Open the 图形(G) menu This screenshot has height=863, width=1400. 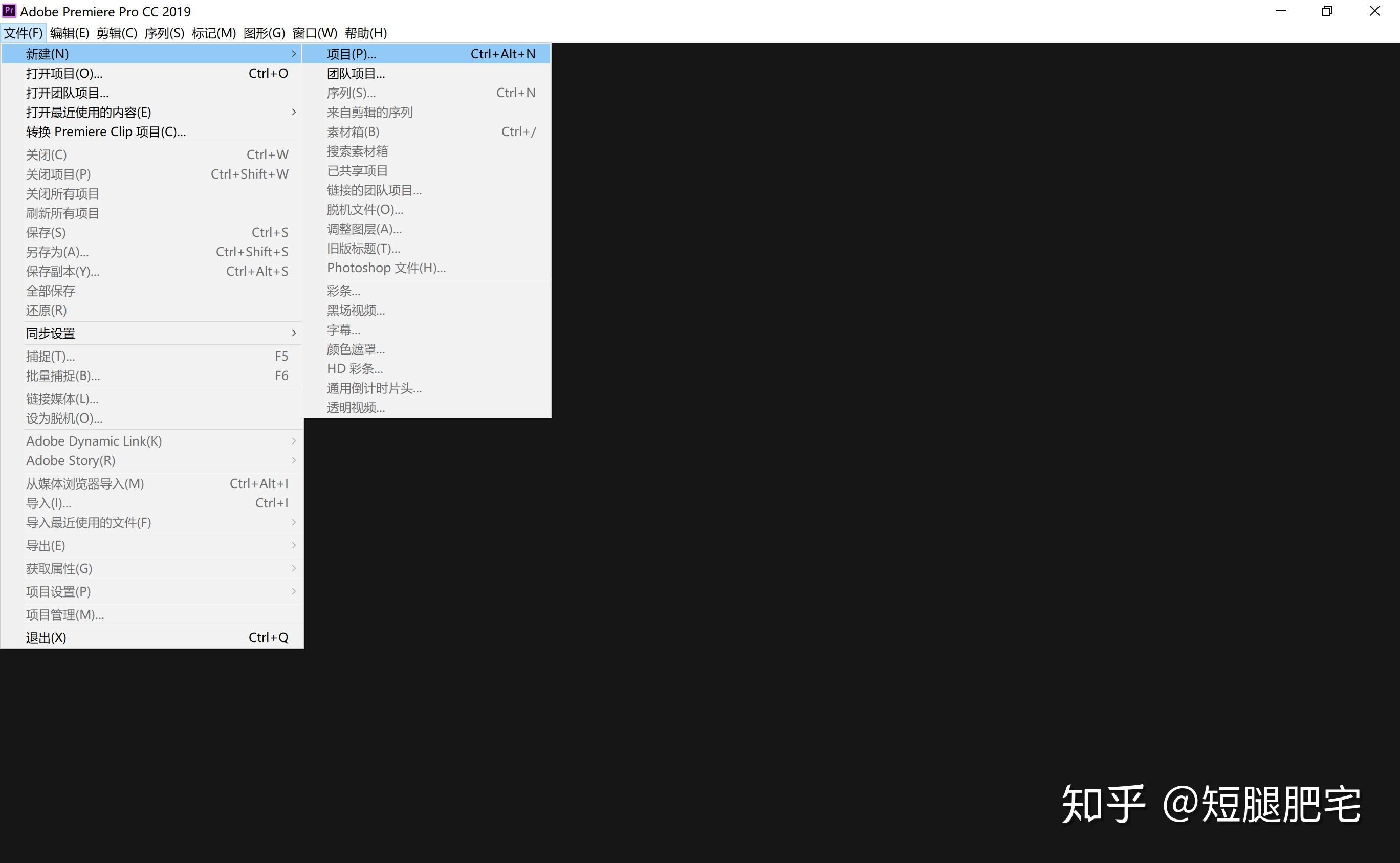coord(265,33)
